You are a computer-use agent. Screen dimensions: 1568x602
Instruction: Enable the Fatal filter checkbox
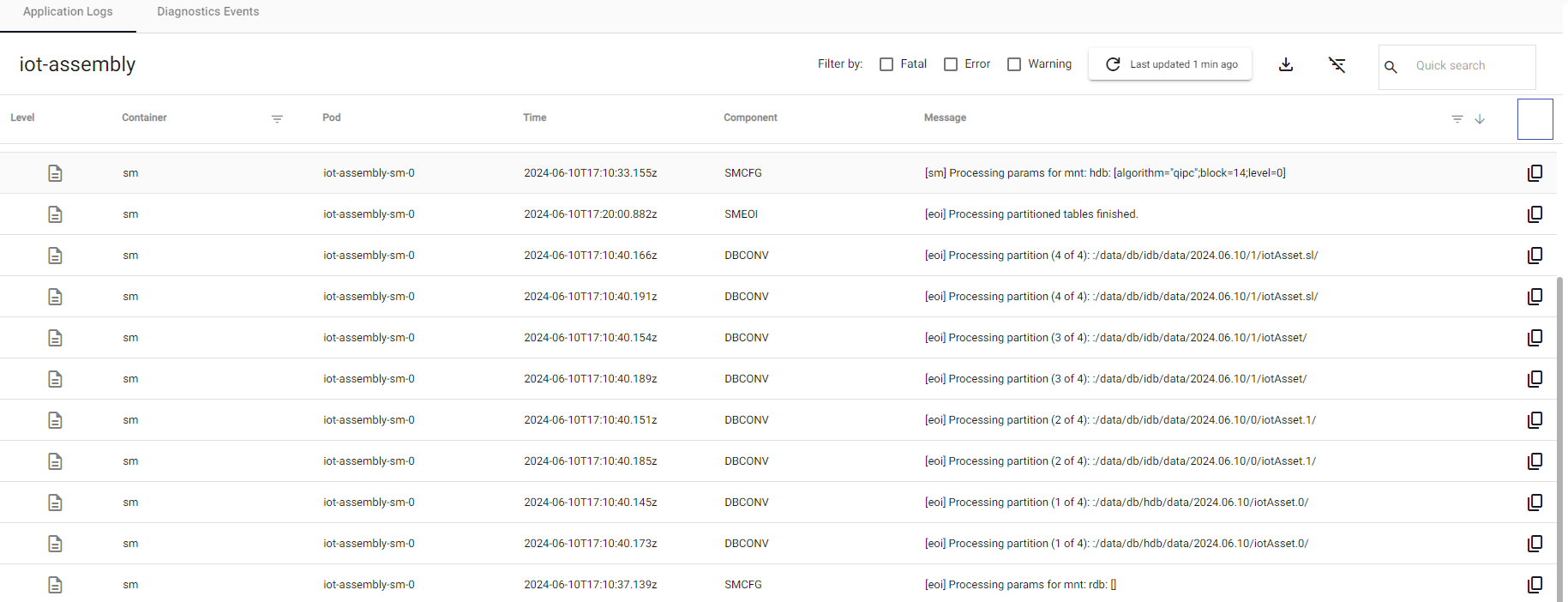tap(886, 64)
